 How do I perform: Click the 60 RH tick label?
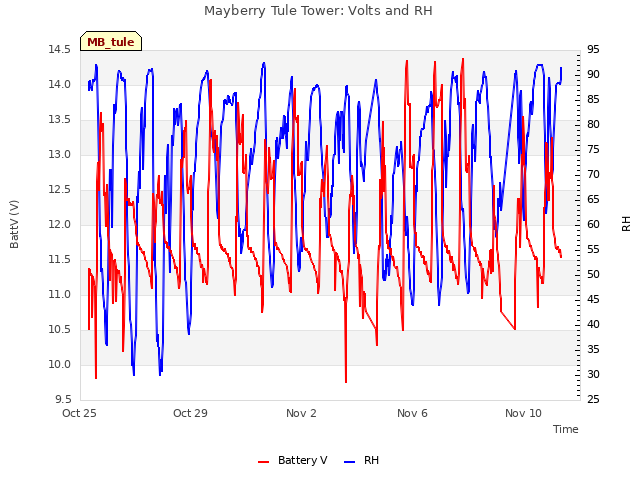(593, 224)
